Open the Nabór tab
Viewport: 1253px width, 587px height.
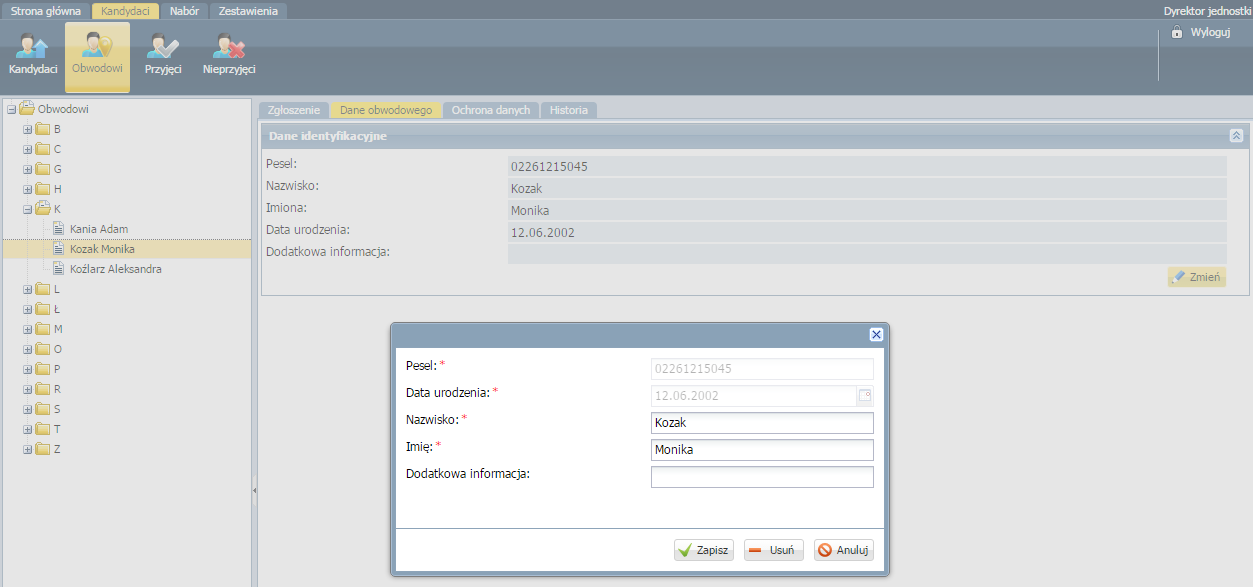click(184, 11)
